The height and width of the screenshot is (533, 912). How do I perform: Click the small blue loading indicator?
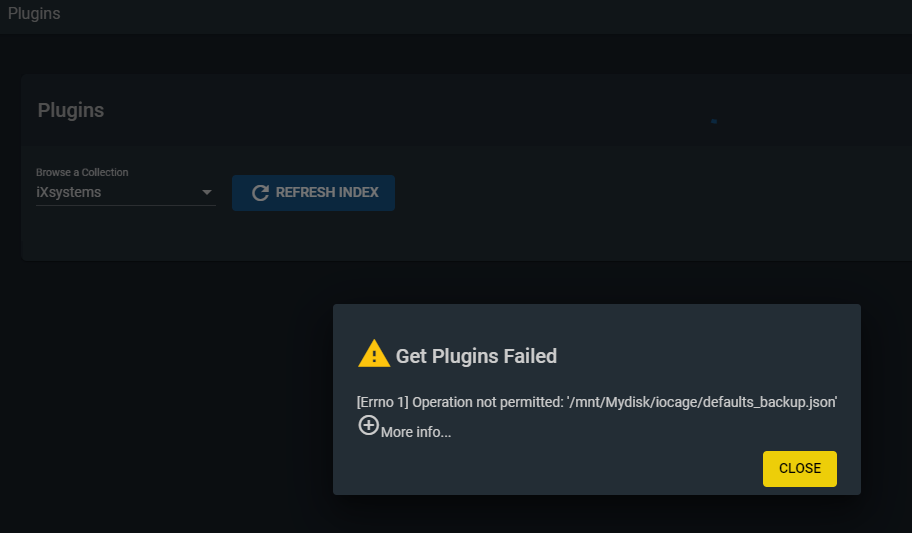(x=714, y=121)
